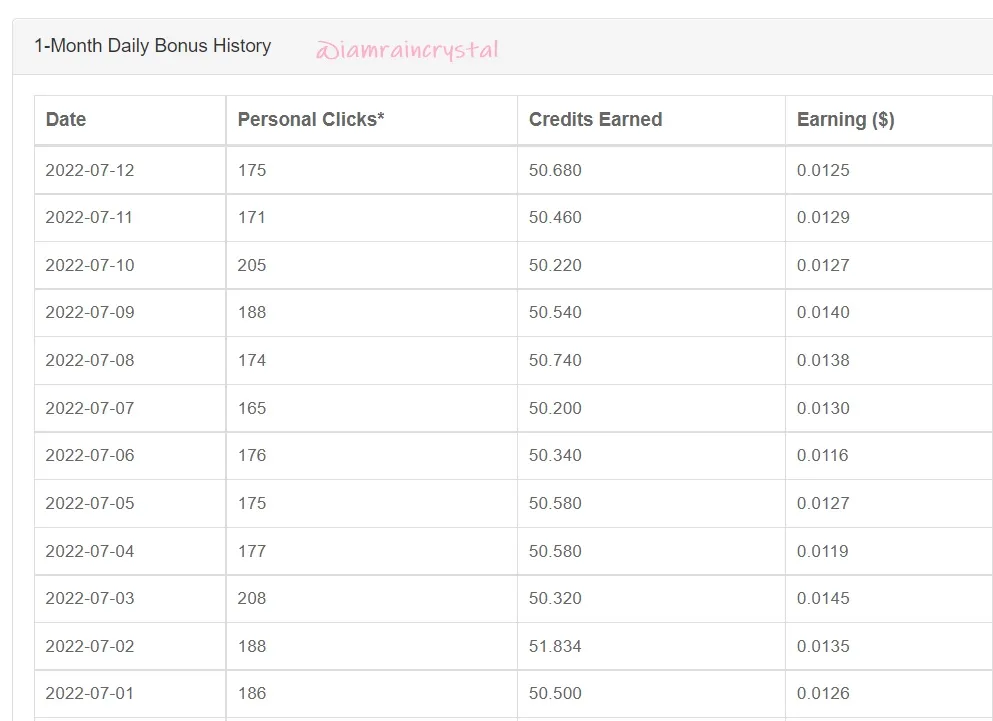Select personal clicks value 176
Viewport: 993px width, 721px height.
point(251,455)
